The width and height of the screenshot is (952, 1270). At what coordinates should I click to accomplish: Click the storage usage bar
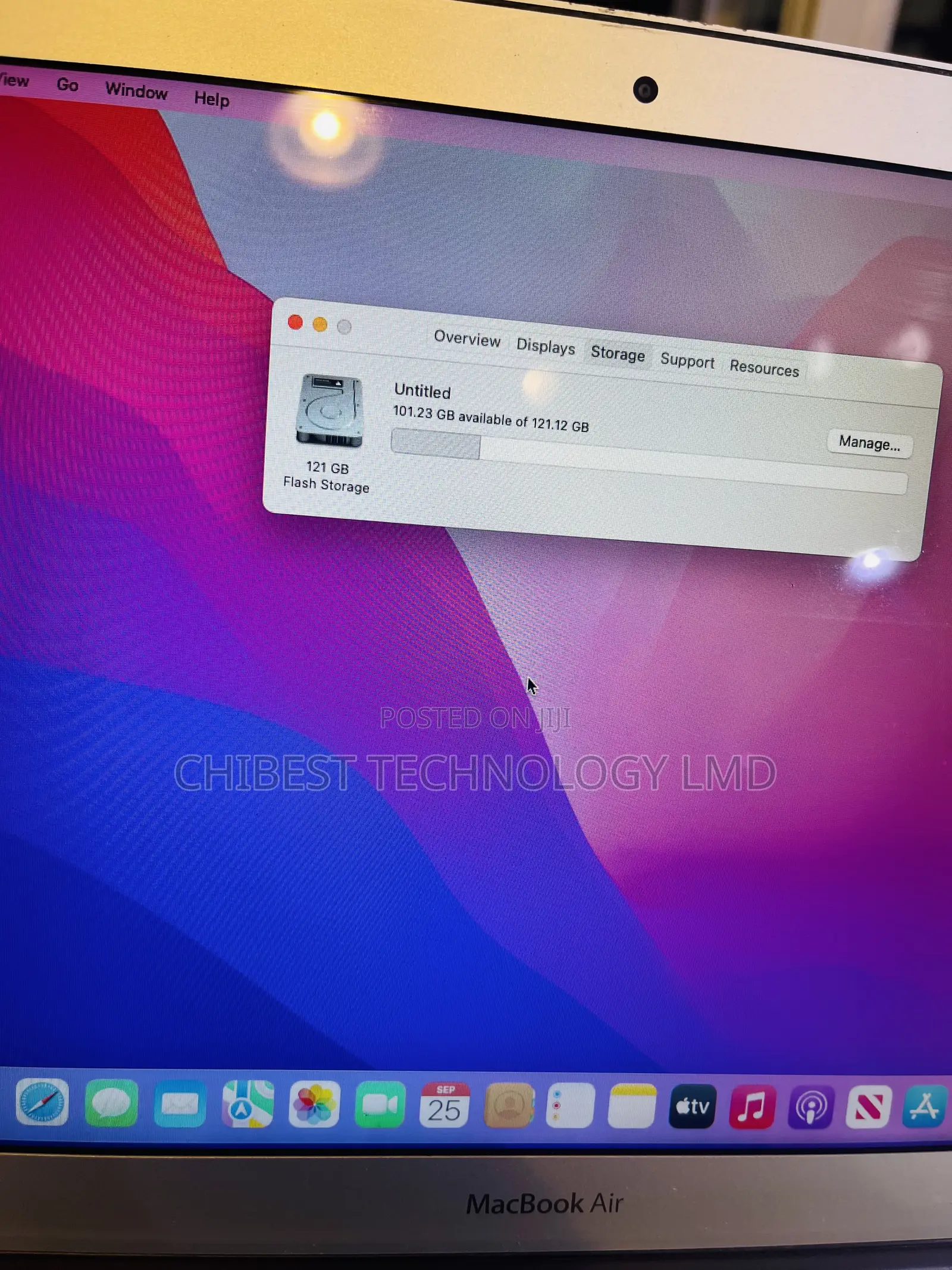pos(649,461)
